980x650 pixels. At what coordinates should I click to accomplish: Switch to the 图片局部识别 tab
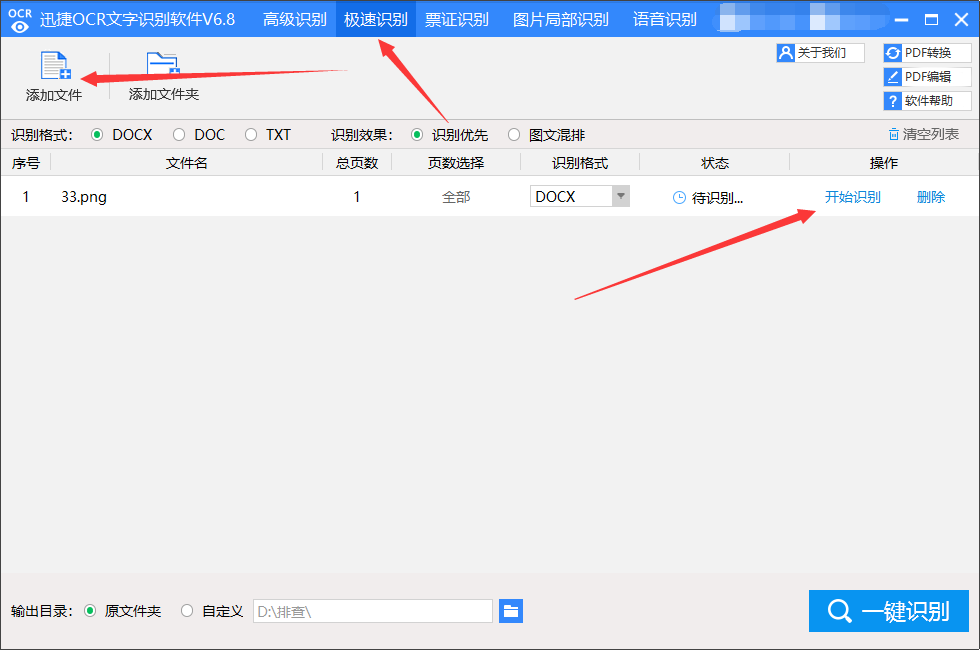561,19
